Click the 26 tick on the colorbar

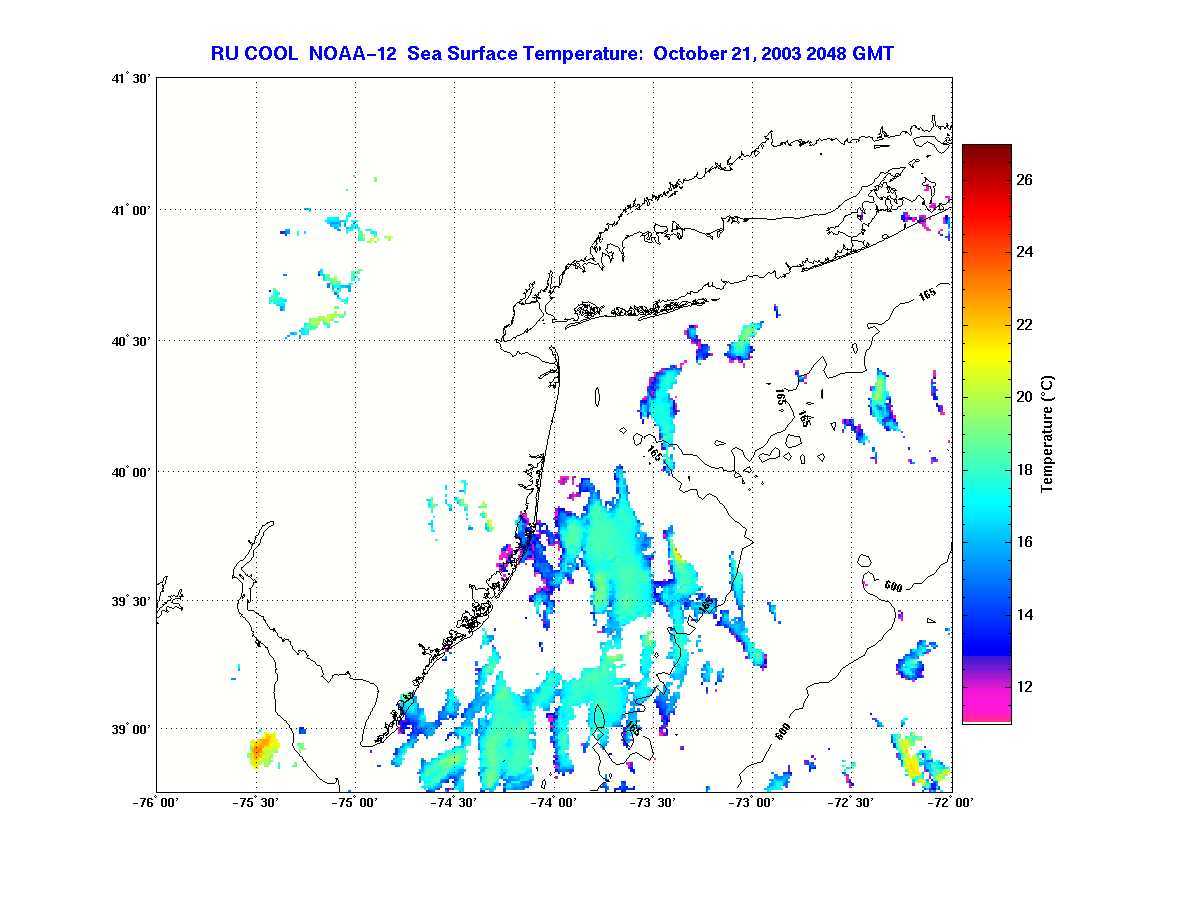pyautogui.click(x=1025, y=180)
